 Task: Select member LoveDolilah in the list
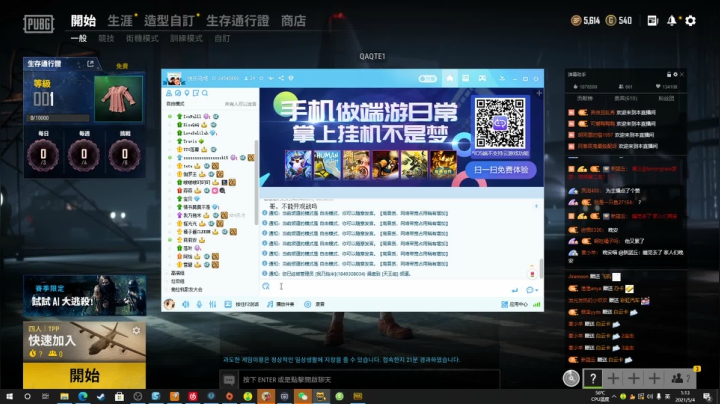pos(196,133)
